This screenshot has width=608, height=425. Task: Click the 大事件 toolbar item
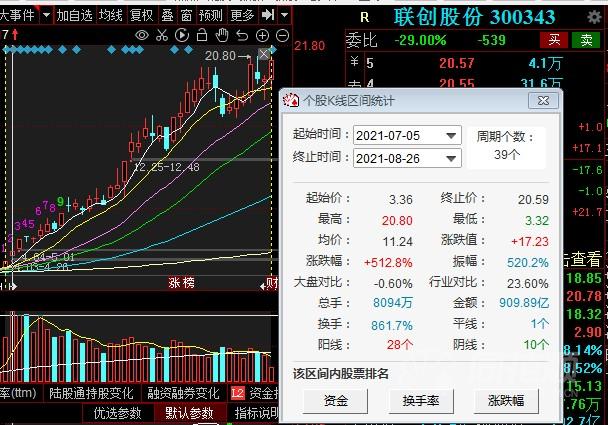[x=17, y=15]
